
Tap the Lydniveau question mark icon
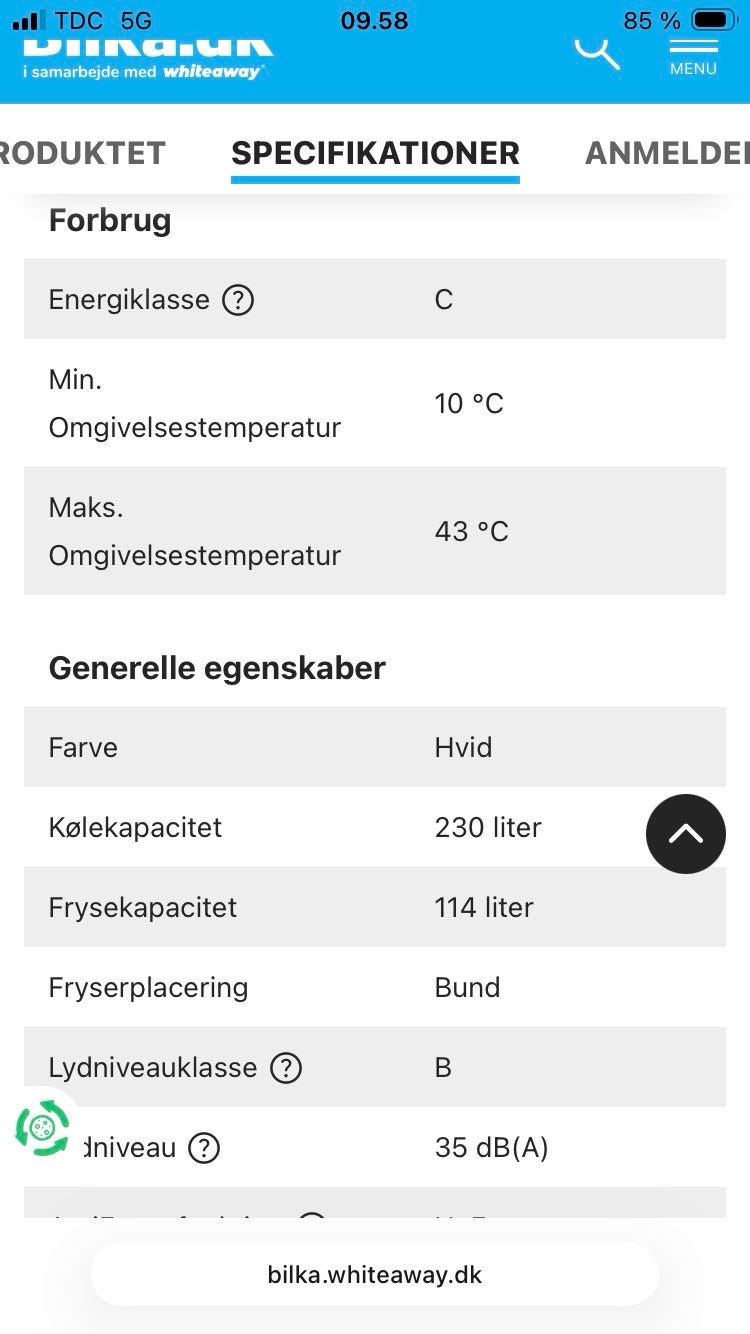pyautogui.click(x=204, y=1148)
